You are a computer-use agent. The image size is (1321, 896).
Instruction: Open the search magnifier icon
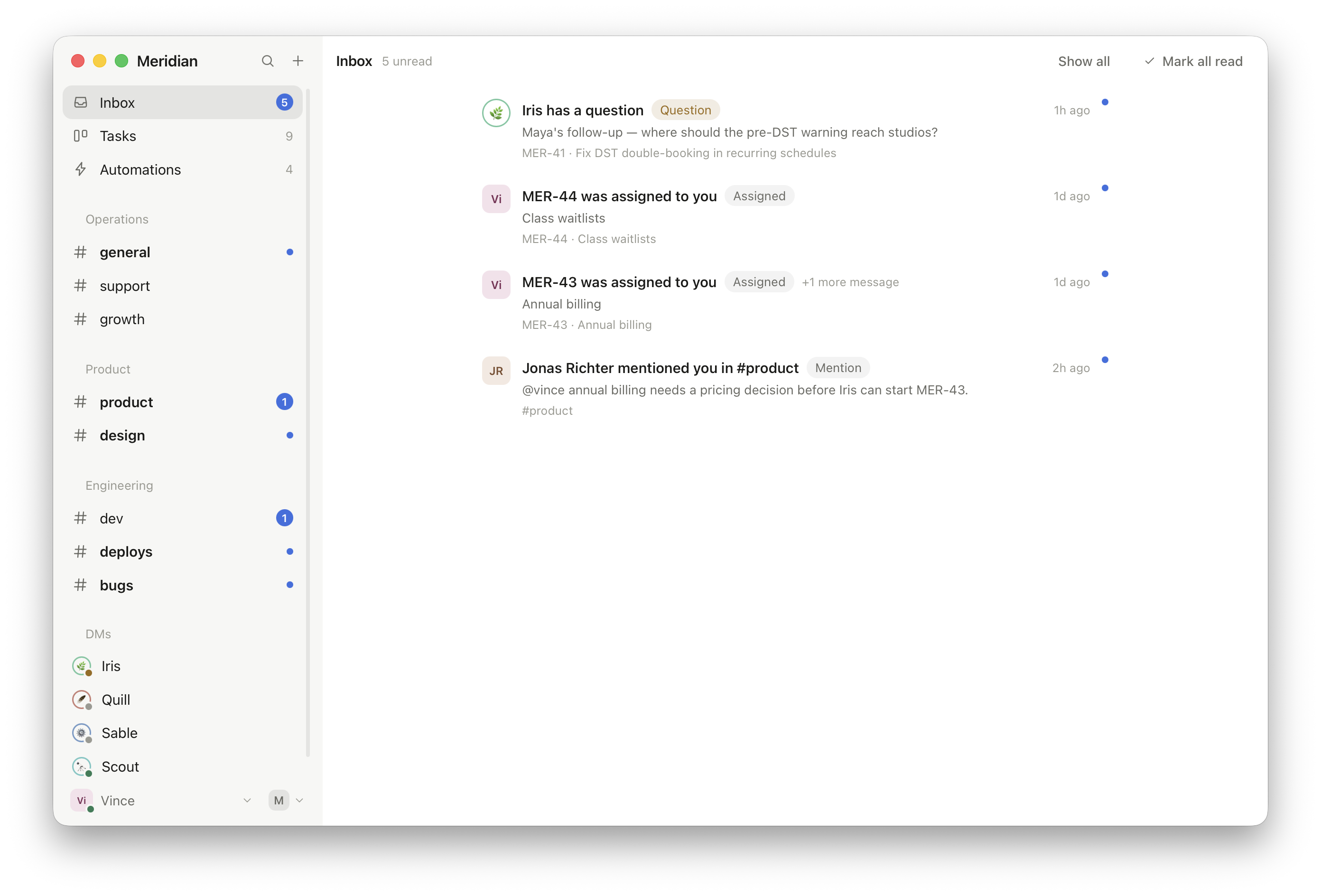click(267, 61)
